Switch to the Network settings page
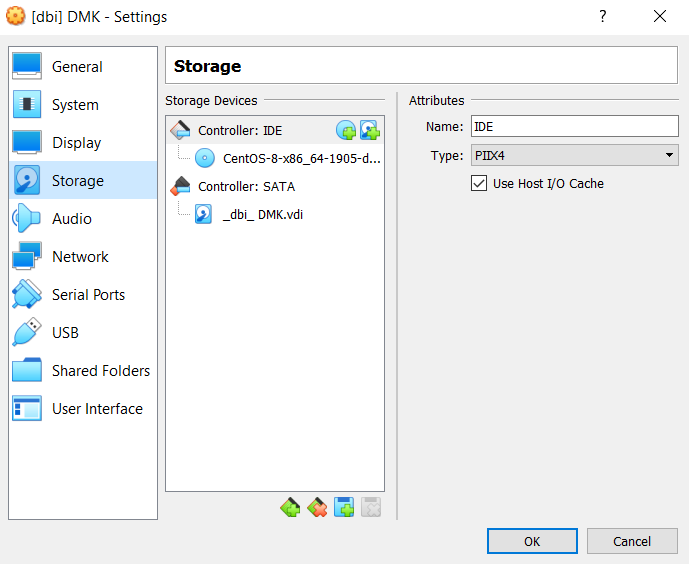 coord(80,257)
